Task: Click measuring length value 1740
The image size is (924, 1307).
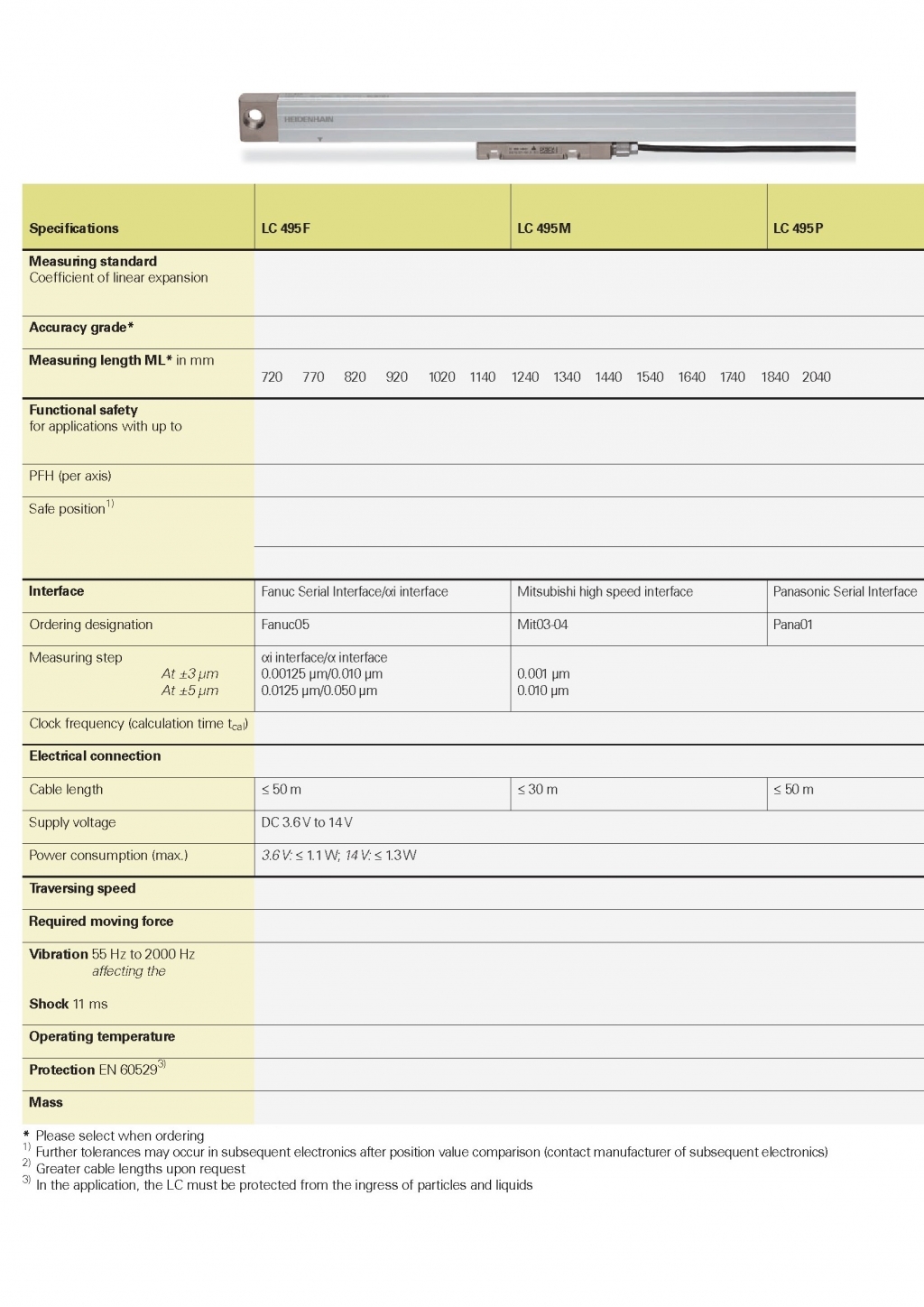Action: [x=733, y=377]
